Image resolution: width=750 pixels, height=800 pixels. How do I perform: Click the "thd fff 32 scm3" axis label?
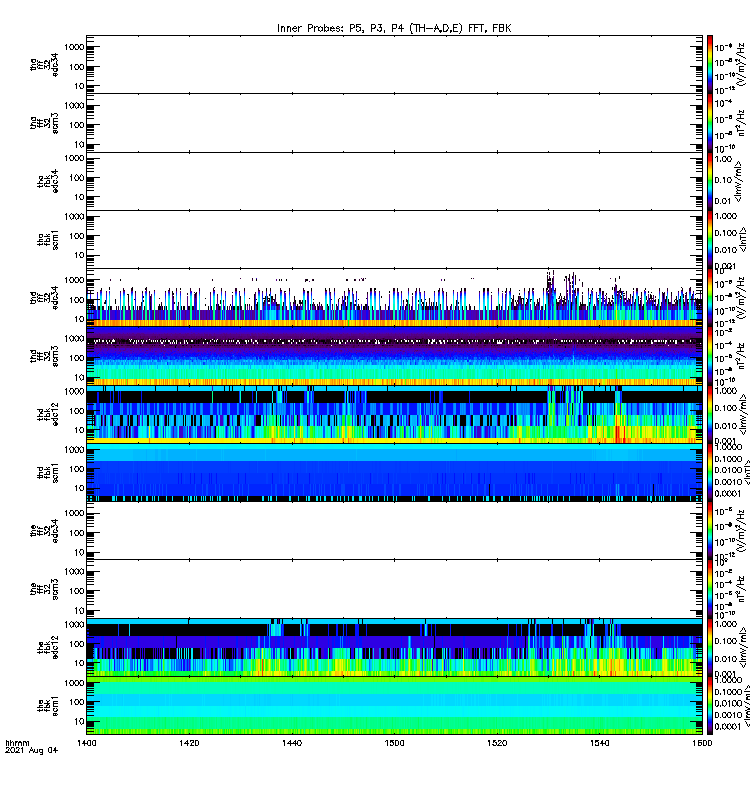click(44, 356)
